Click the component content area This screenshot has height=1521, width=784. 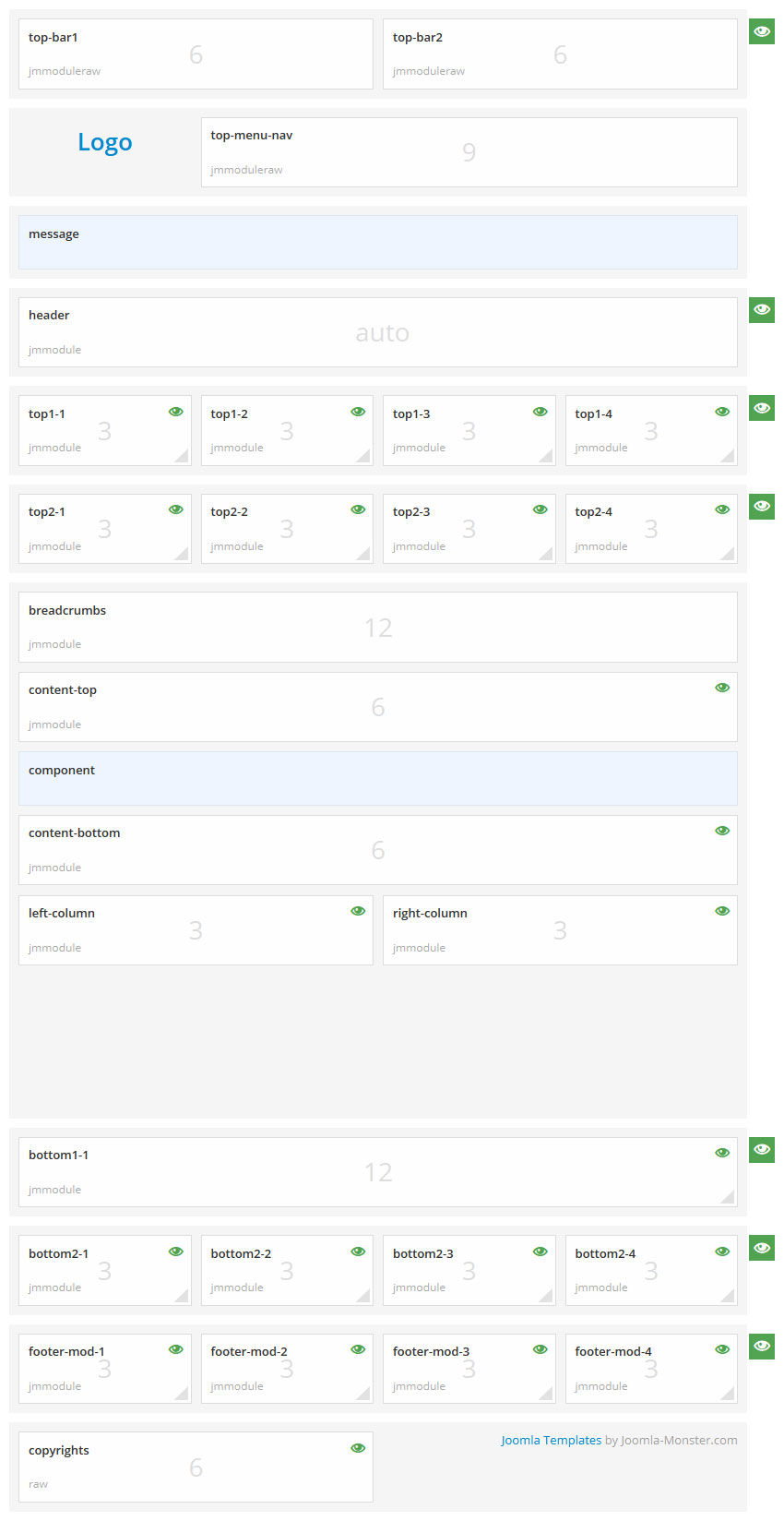377,778
